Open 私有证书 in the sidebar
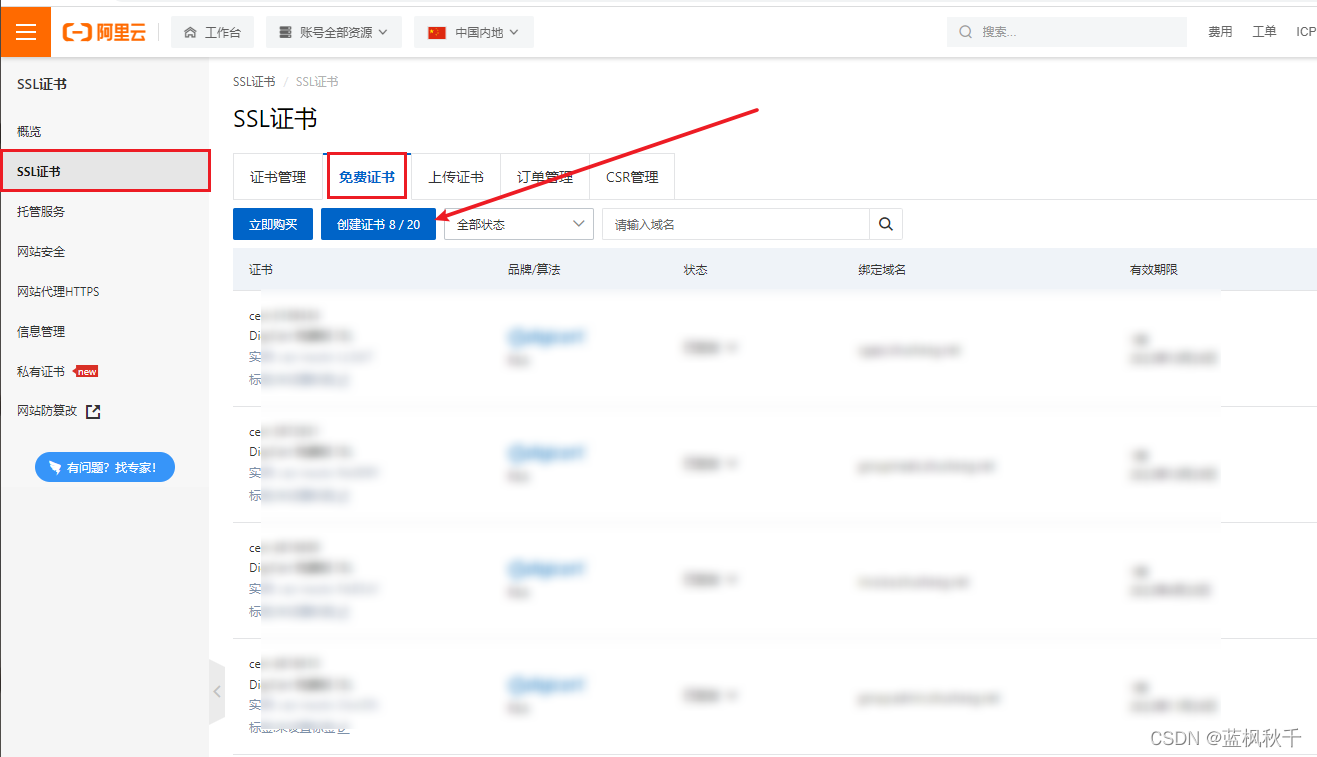Image resolution: width=1317 pixels, height=757 pixels. pyautogui.click(x=41, y=371)
